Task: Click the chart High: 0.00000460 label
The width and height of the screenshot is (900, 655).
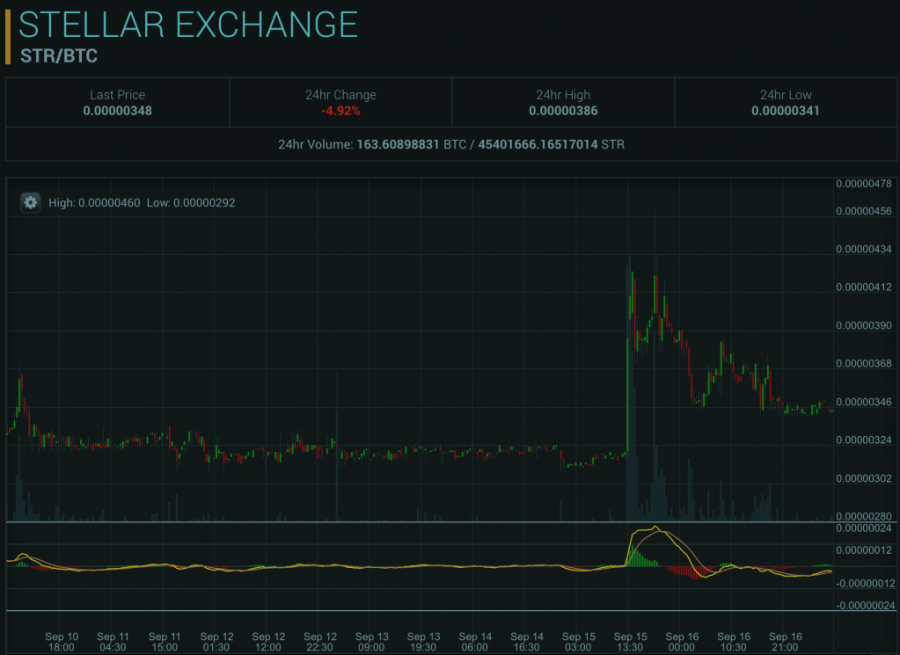Action: coord(94,203)
